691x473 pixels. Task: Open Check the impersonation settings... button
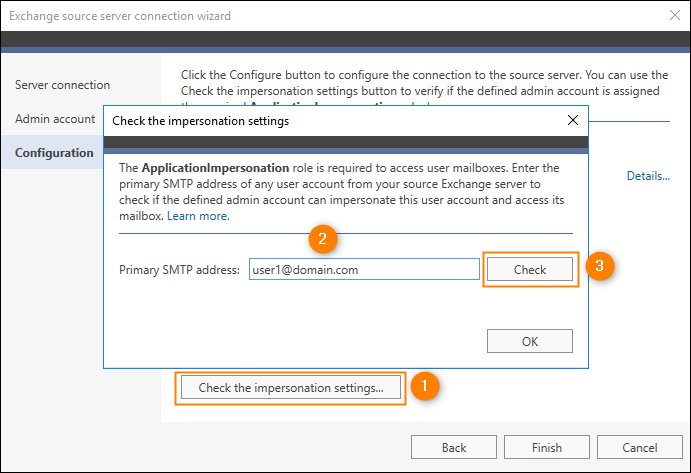point(291,387)
